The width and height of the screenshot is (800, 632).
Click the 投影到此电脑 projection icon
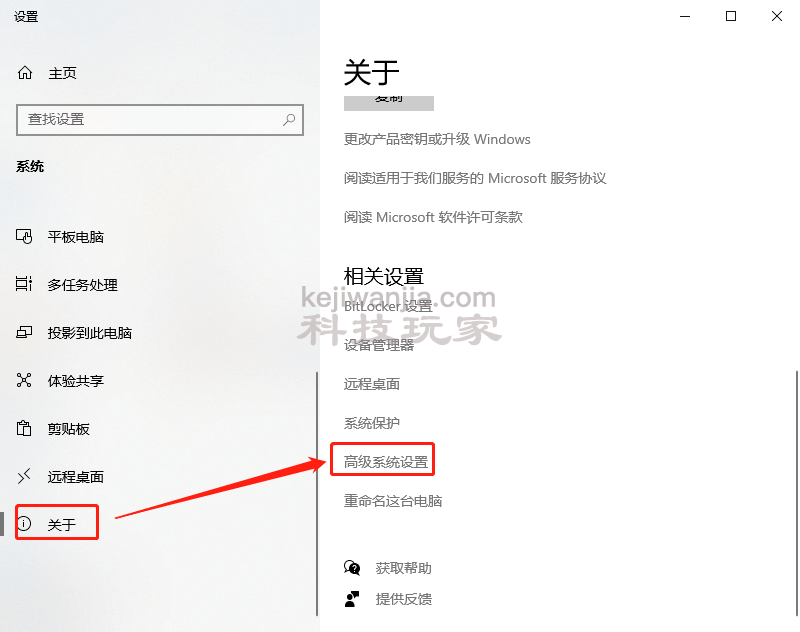(24, 333)
